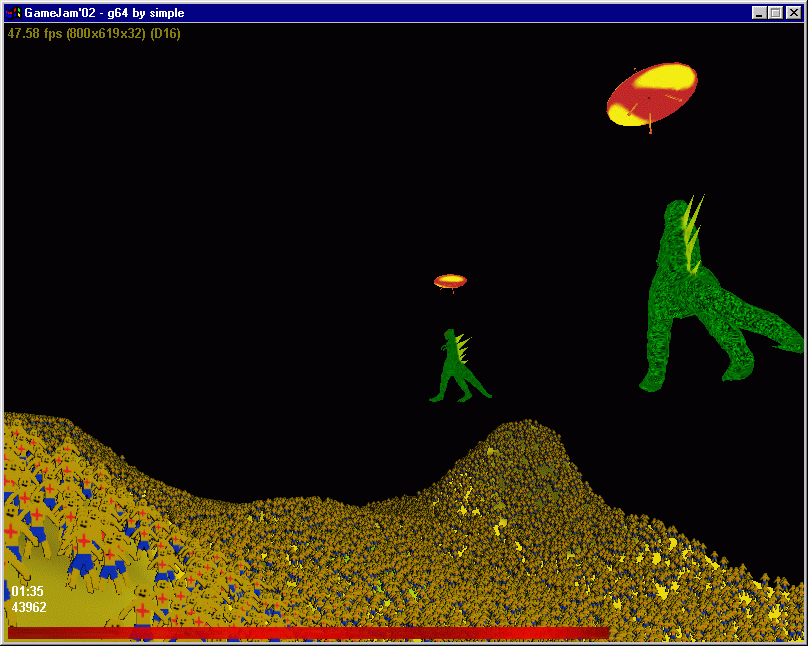Click the small monster's legs
The width and height of the screenshot is (808, 646).
pos(459,390)
